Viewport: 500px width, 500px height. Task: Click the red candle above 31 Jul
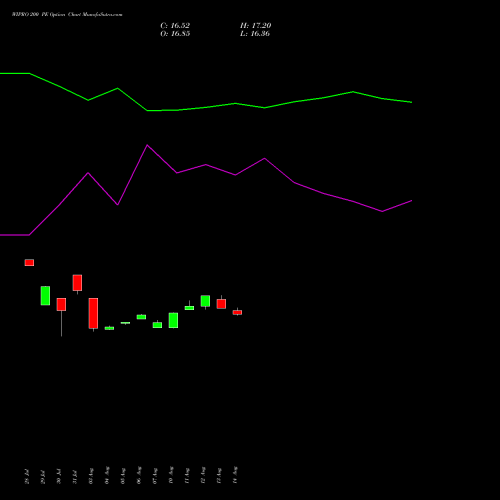tap(77, 283)
